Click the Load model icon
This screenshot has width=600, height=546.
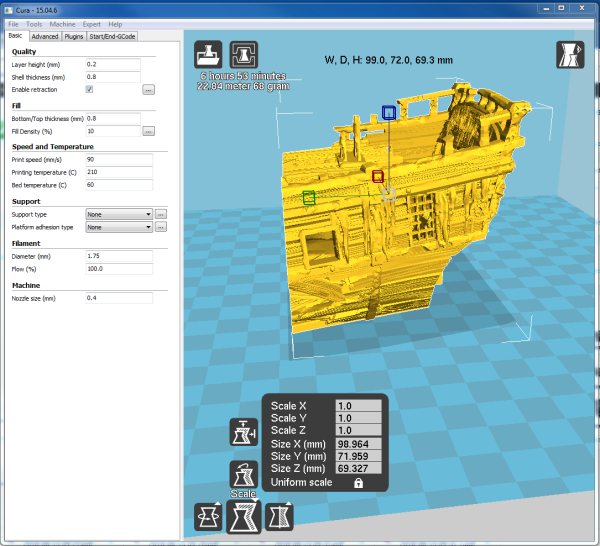pyautogui.click(x=208, y=54)
